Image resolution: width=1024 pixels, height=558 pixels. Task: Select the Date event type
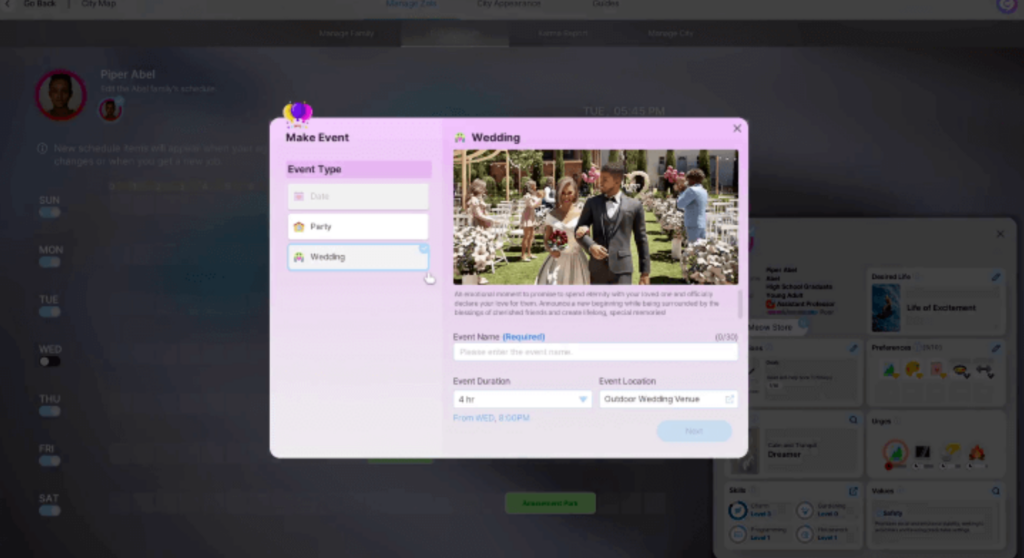[x=358, y=197]
